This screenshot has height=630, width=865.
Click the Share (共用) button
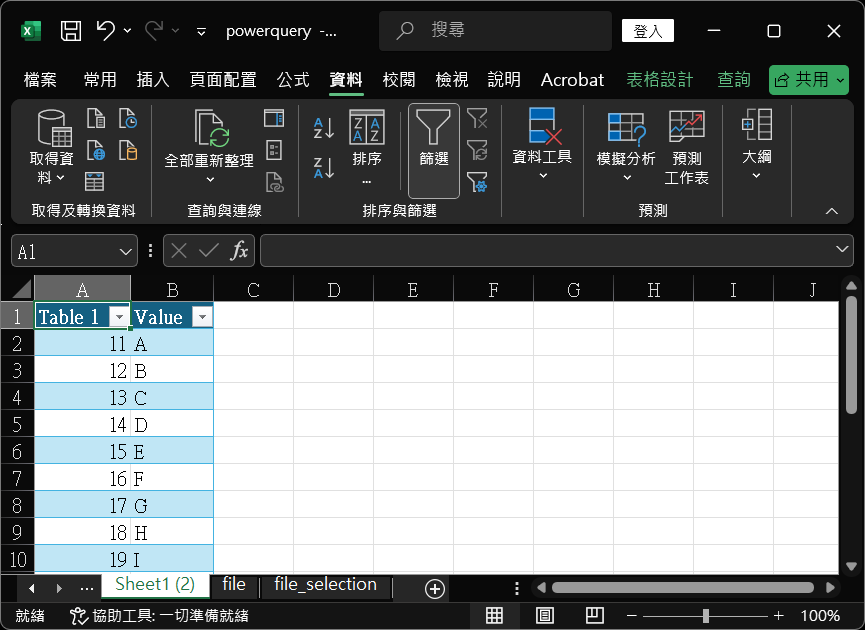click(807, 80)
